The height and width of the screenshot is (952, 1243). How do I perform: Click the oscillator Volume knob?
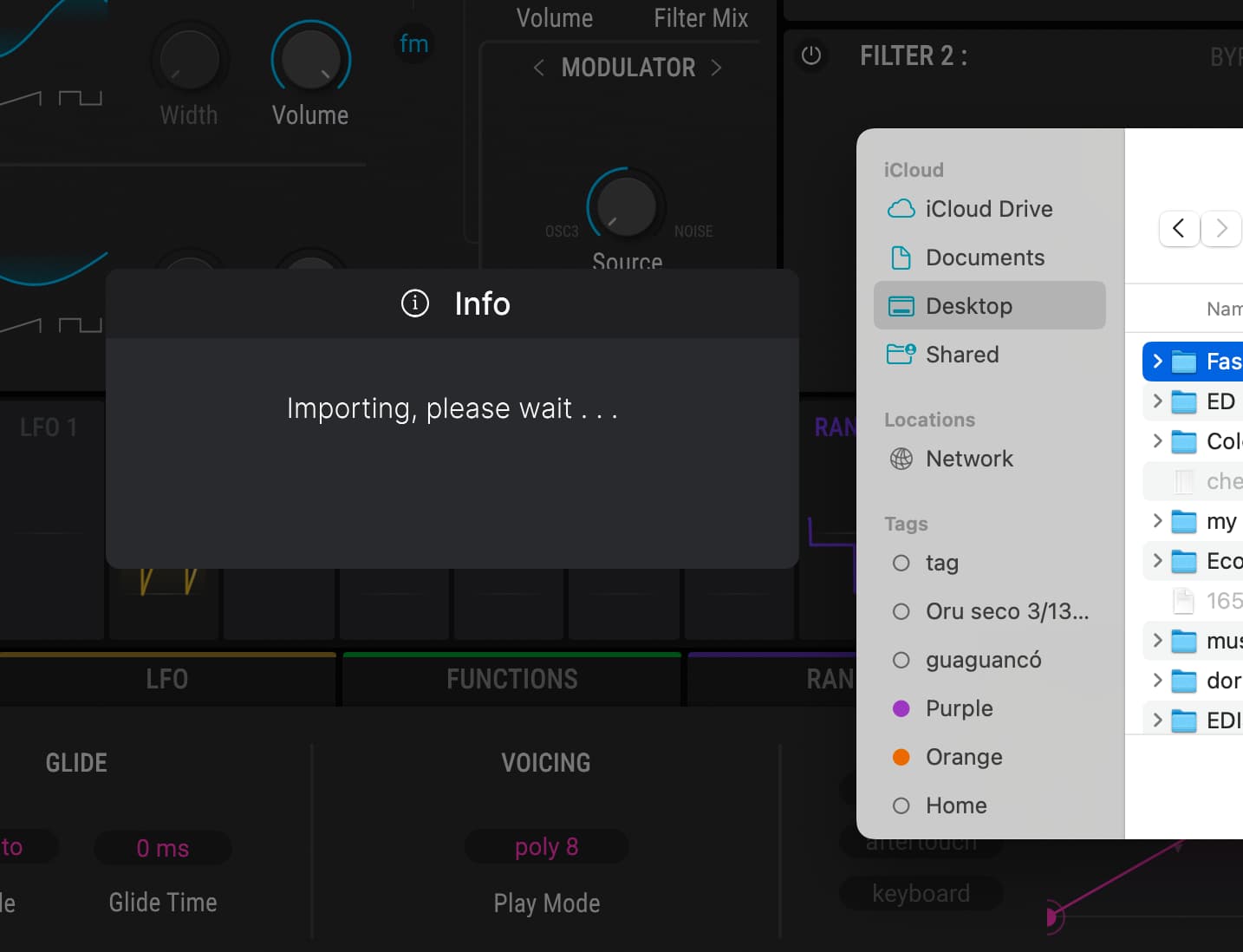[x=310, y=61]
